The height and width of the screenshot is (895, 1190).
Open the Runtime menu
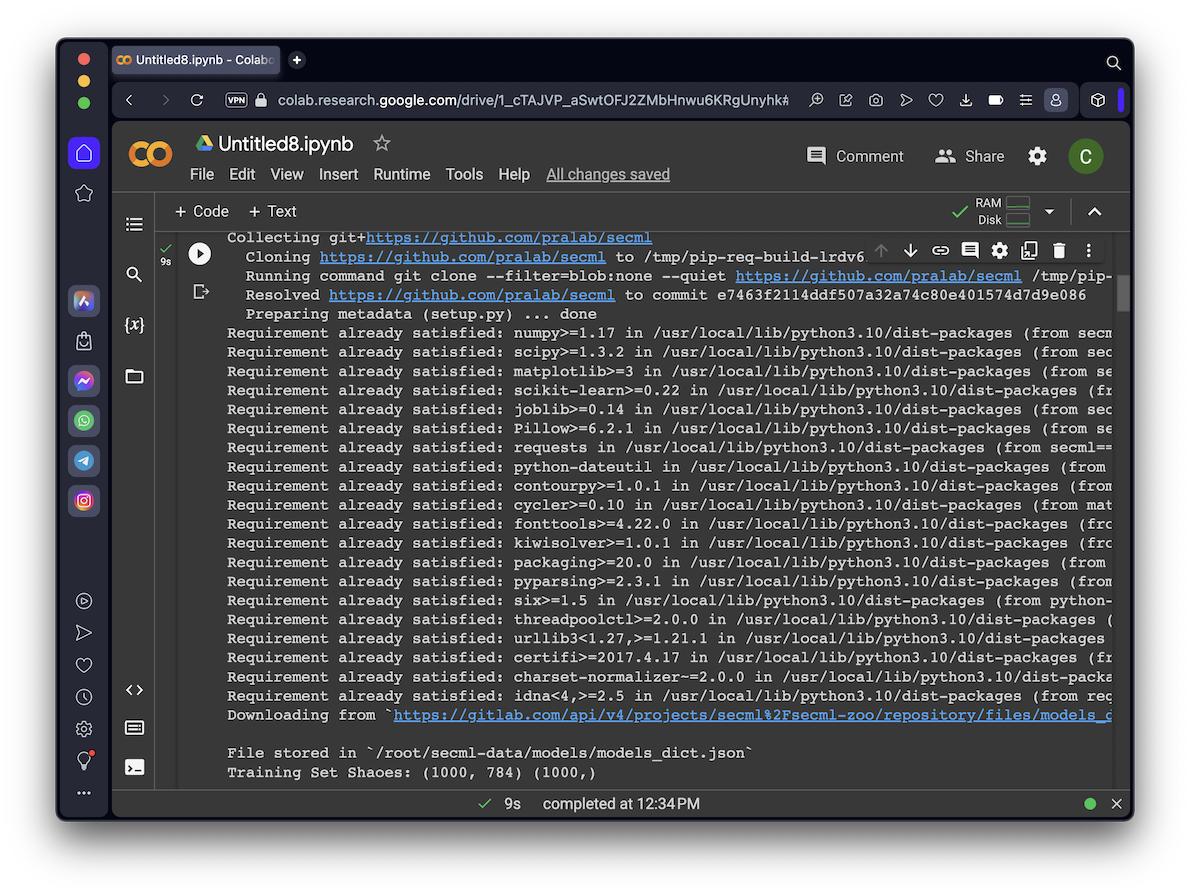[401, 174]
